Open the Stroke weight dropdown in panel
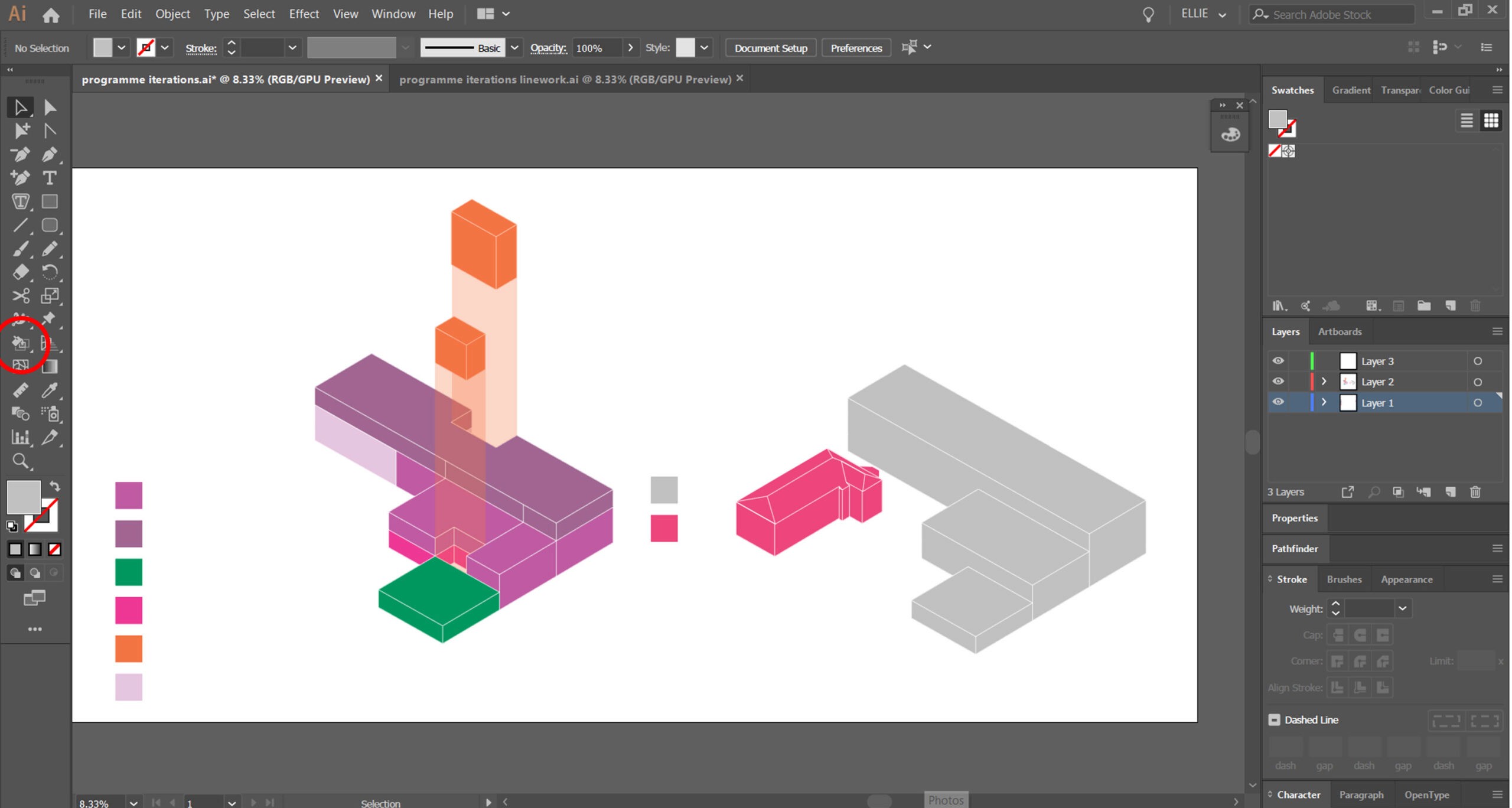Viewport: 1512px width, 808px height. point(1402,608)
